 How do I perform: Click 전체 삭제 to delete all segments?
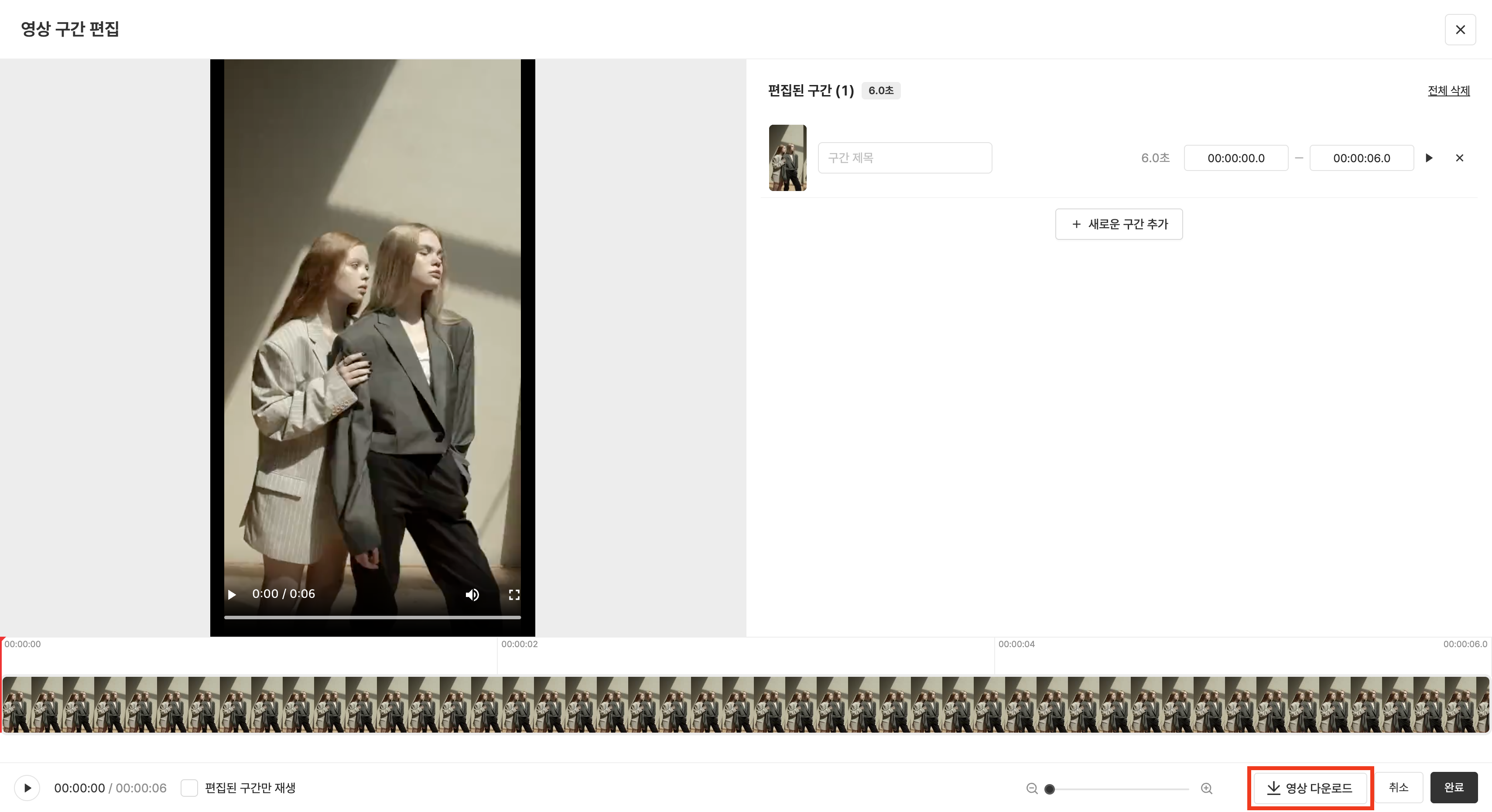coord(1448,90)
